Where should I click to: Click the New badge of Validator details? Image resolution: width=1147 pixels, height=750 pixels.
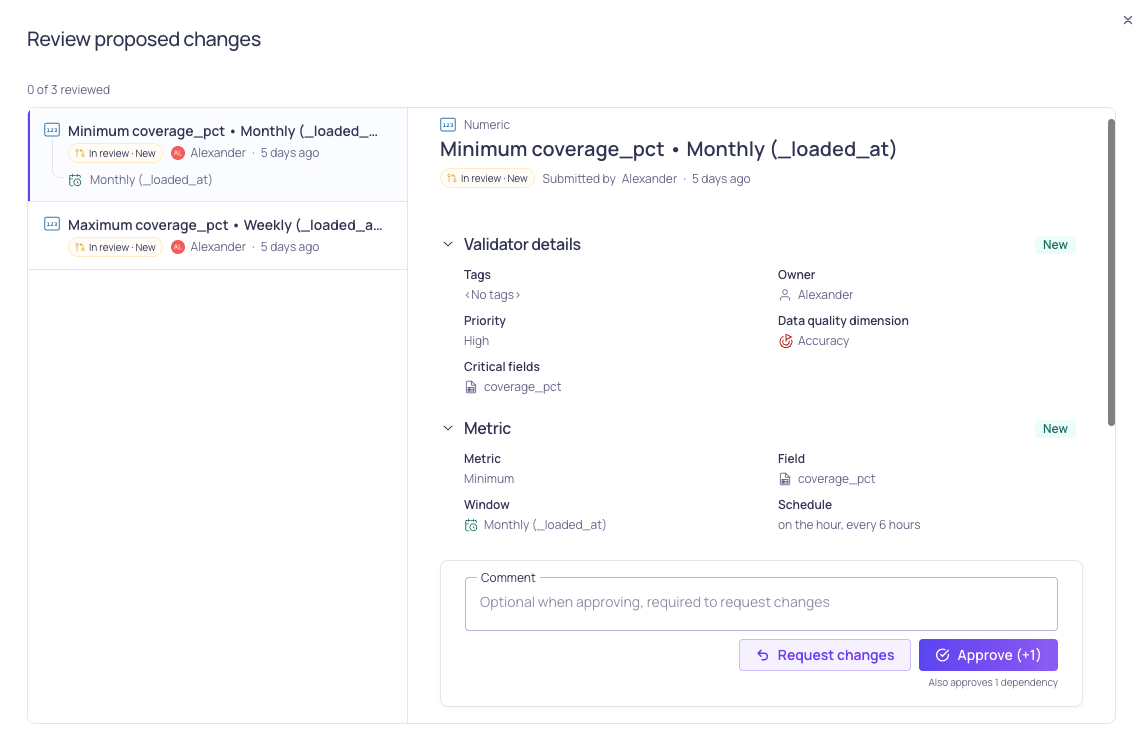click(1055, 245)
